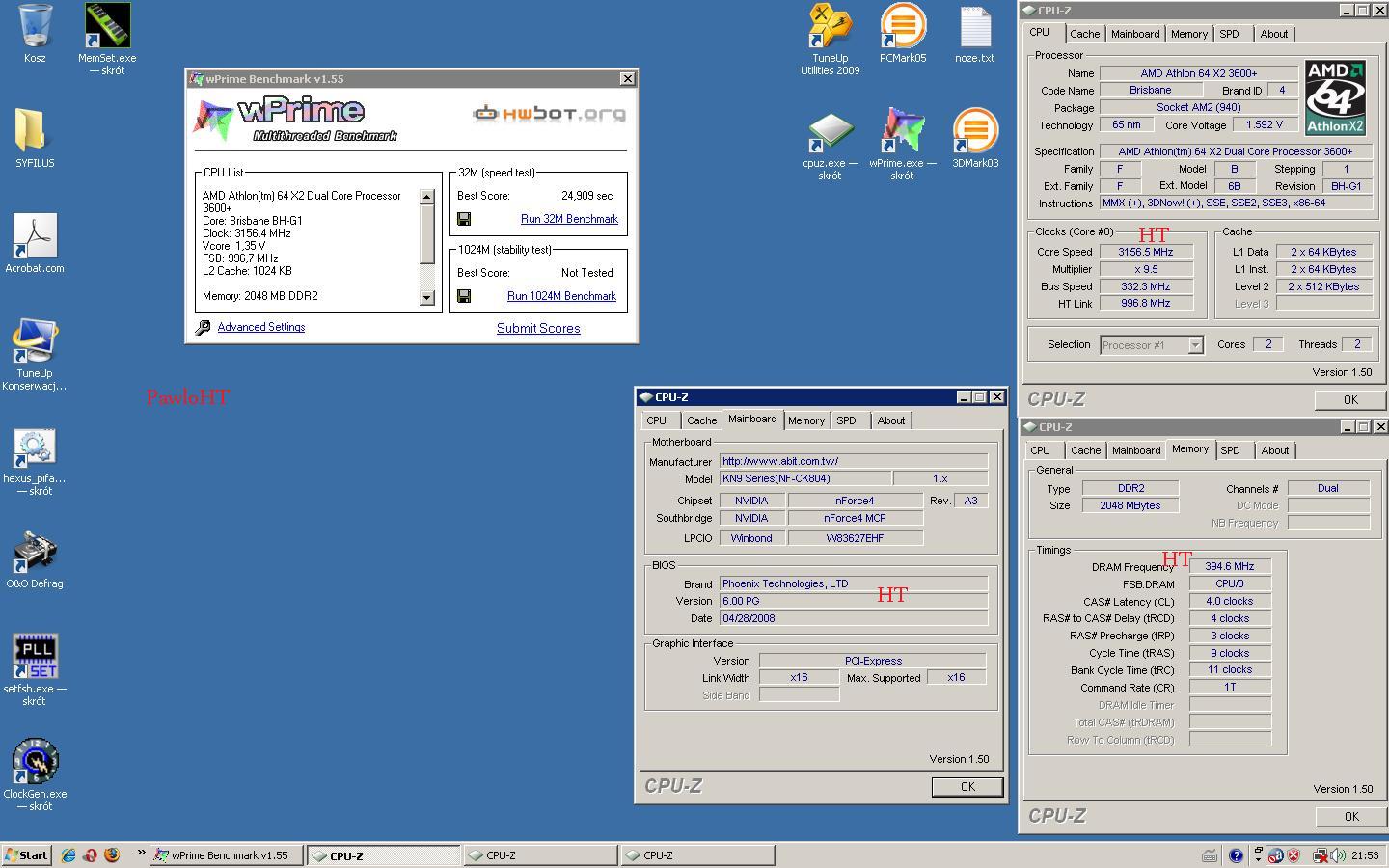This screenshot has width=1389, height=868.
Task: Launch Firefox from the quick launch bar
Action: tap(111, 855)
